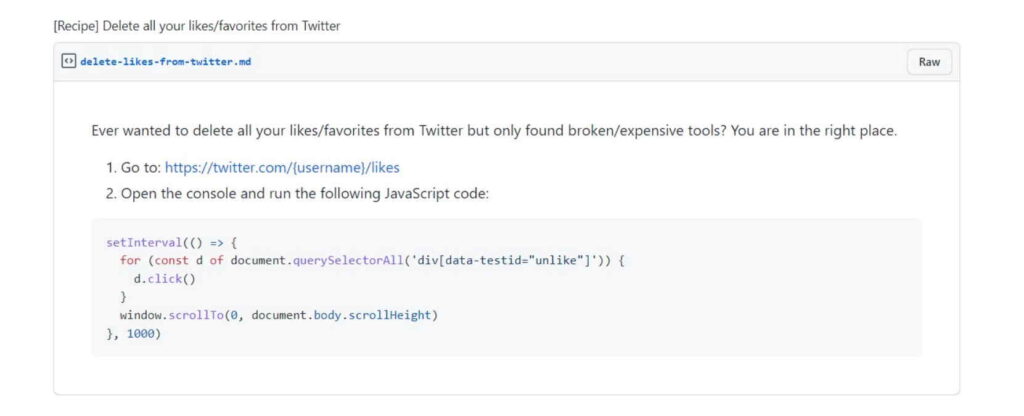Click the setInterval code line

coord(171,243)
